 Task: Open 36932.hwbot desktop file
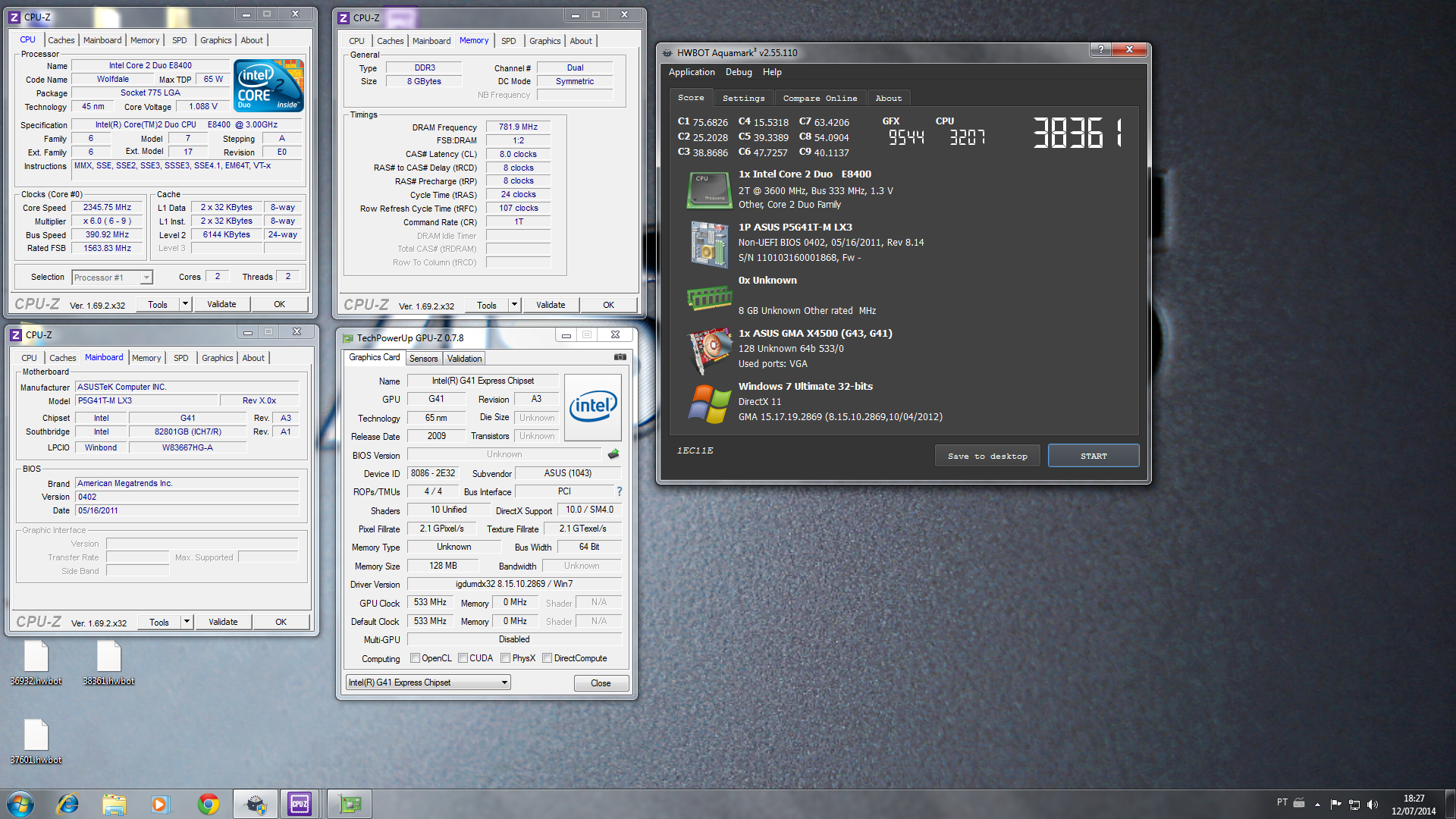[x=36, y=664]
